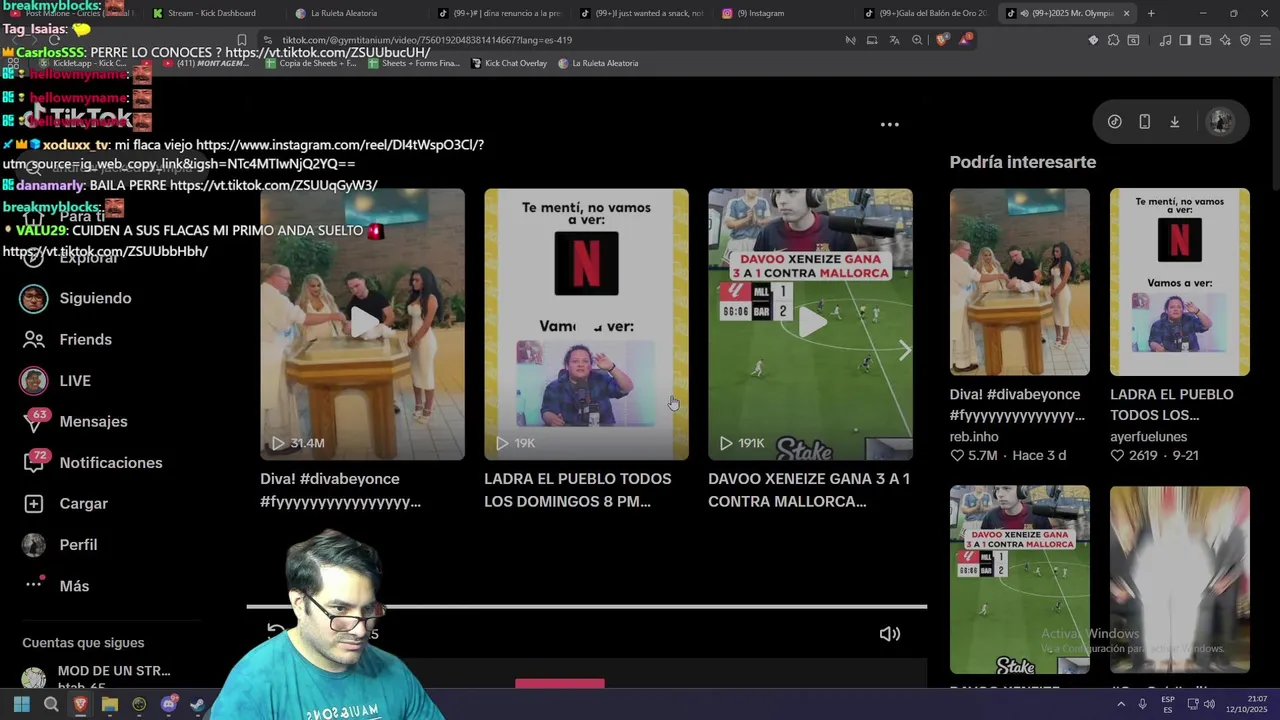This screenshot has height=720, width=1280.
Task: Open Mensajes inbox
Action: [75, 422]
